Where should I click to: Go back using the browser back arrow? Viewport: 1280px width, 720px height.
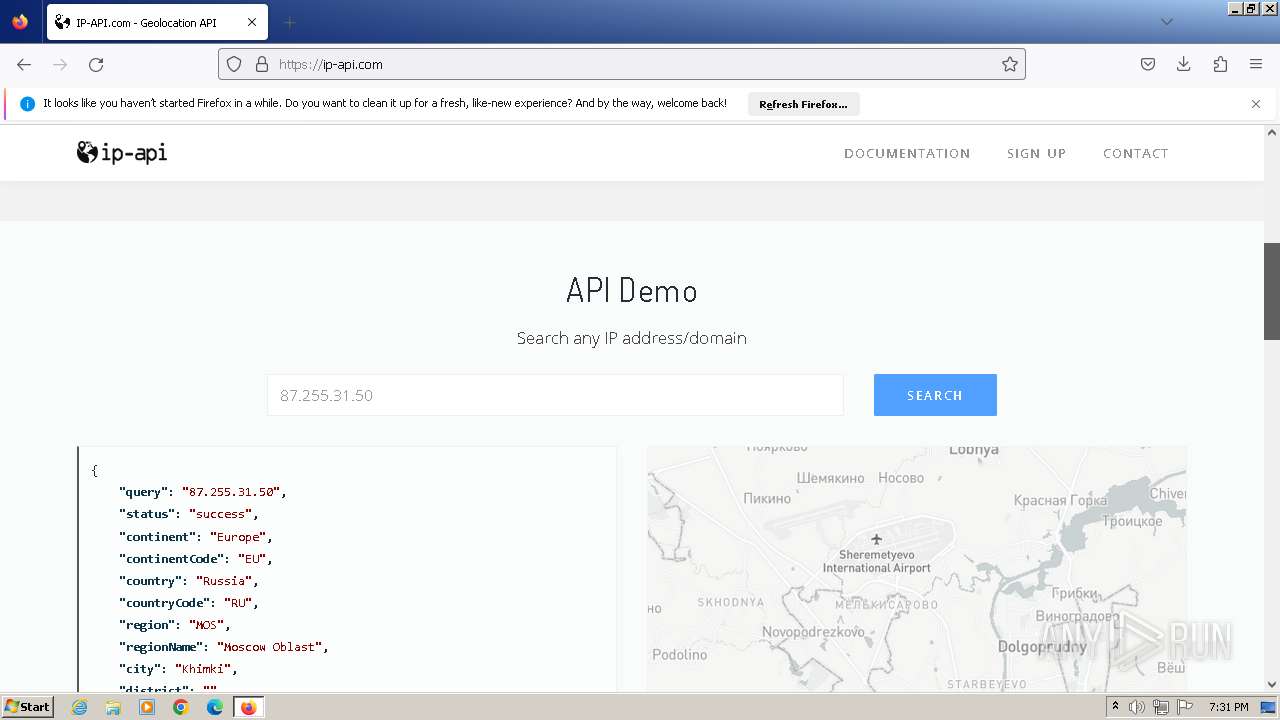pos(24,64)
